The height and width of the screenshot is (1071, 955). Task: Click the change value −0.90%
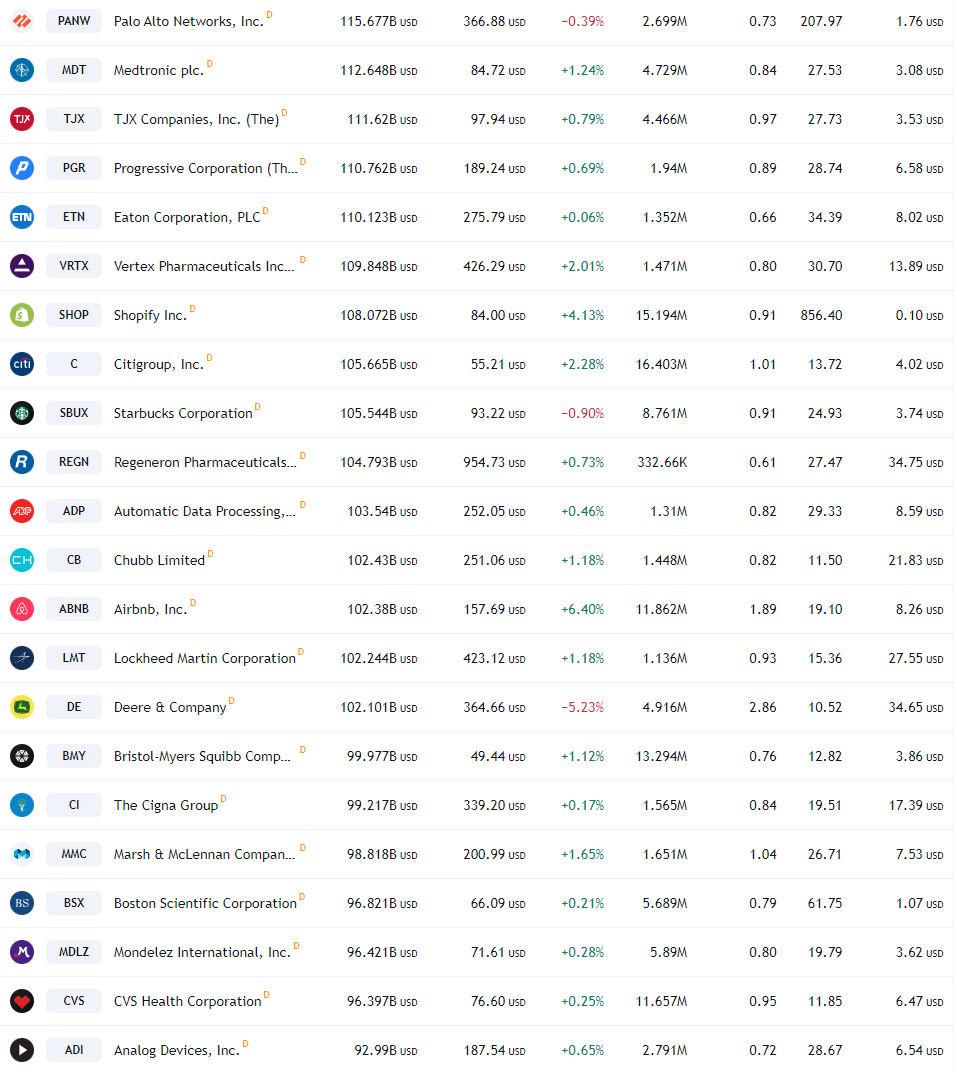coord(583,413)
